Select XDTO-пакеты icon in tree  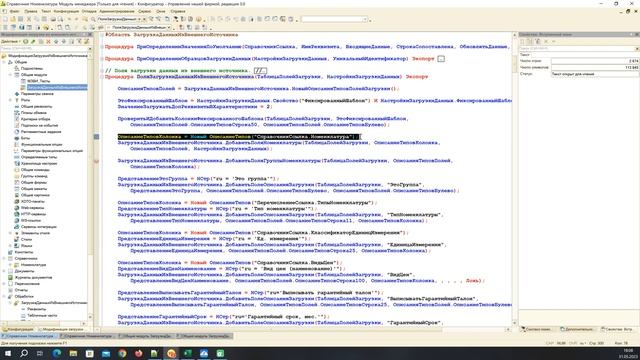click(17, 202)
